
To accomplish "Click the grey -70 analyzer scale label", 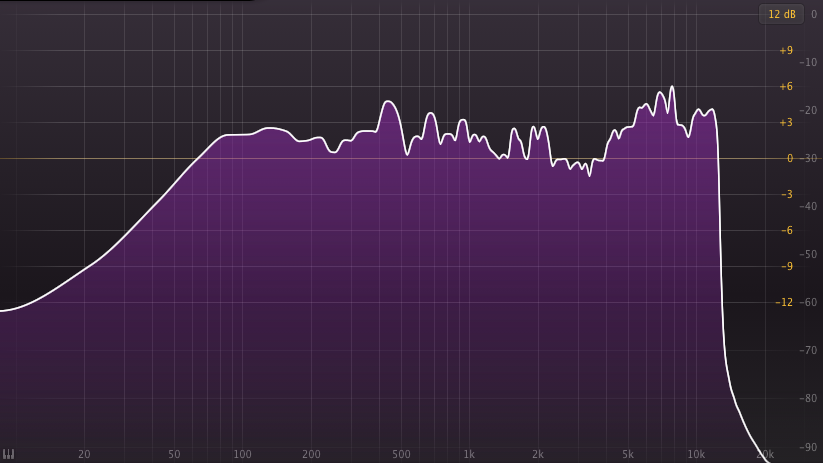I will pyautogui.click(x=808, y=350).
